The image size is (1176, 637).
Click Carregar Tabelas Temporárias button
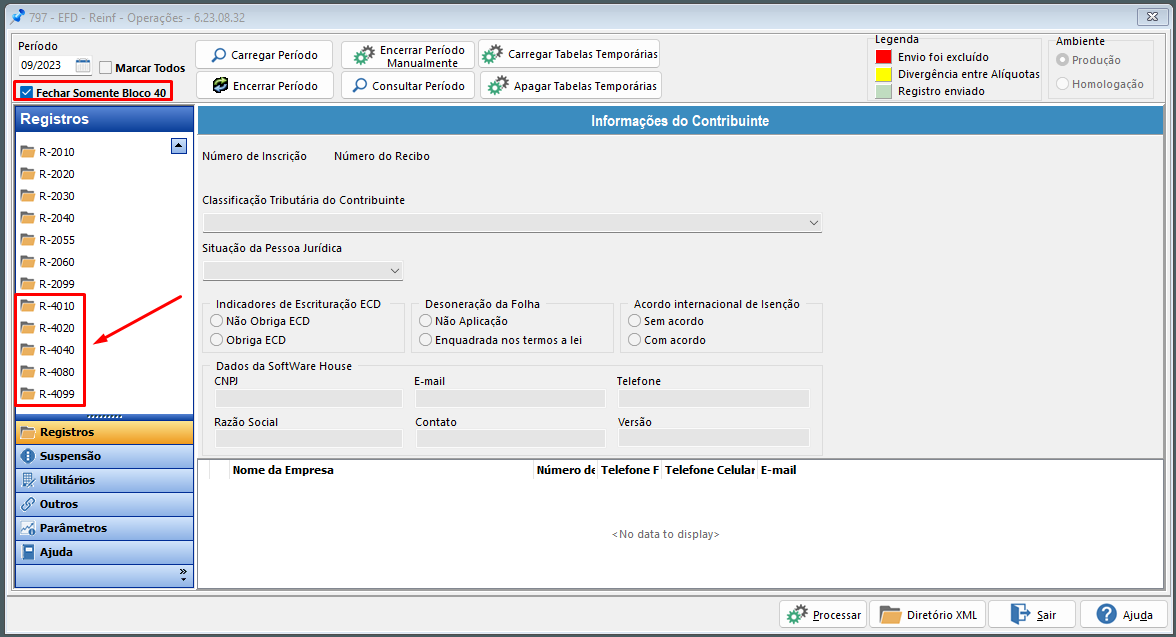tap(569, 54)
